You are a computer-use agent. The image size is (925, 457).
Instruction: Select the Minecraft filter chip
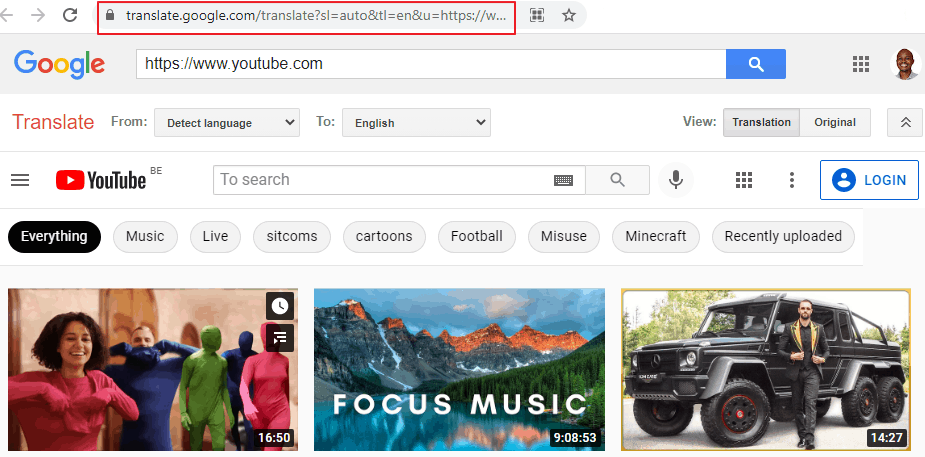(x=656, y=236)
